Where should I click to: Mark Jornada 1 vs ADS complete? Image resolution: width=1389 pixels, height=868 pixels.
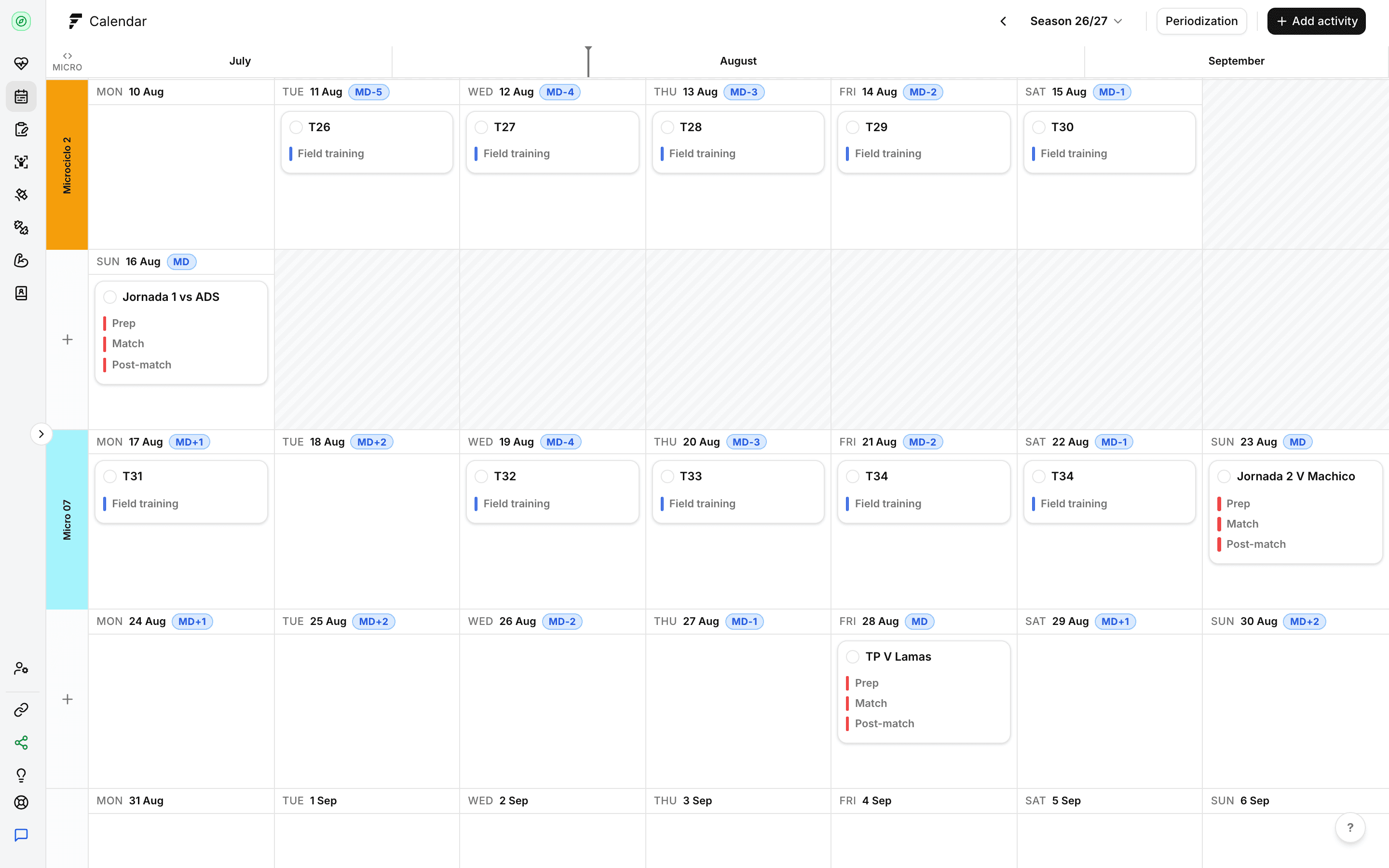pyautogui.click(x=110, y=297)
